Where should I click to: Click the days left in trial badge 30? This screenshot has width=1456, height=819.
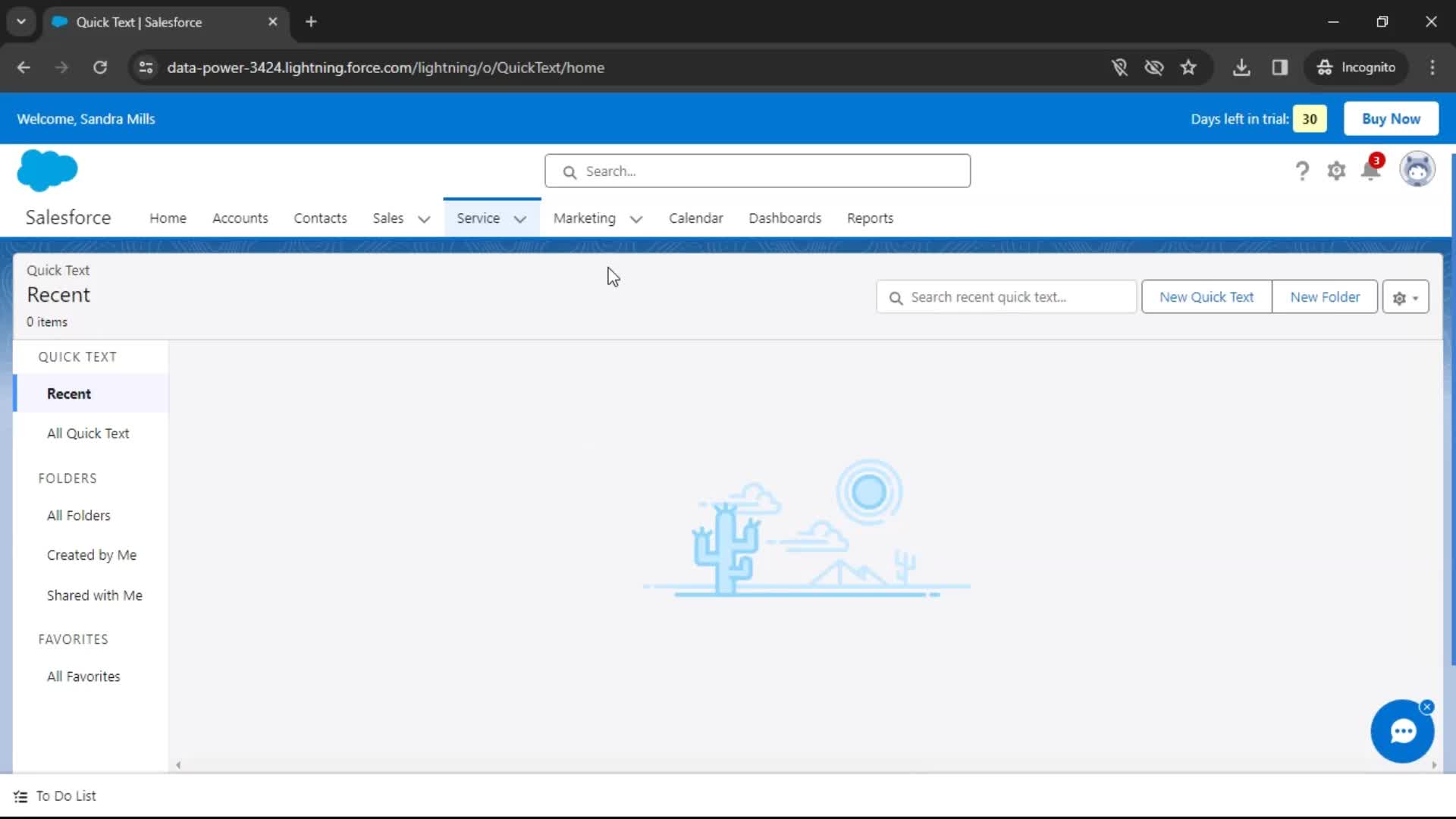[1310, 119]
